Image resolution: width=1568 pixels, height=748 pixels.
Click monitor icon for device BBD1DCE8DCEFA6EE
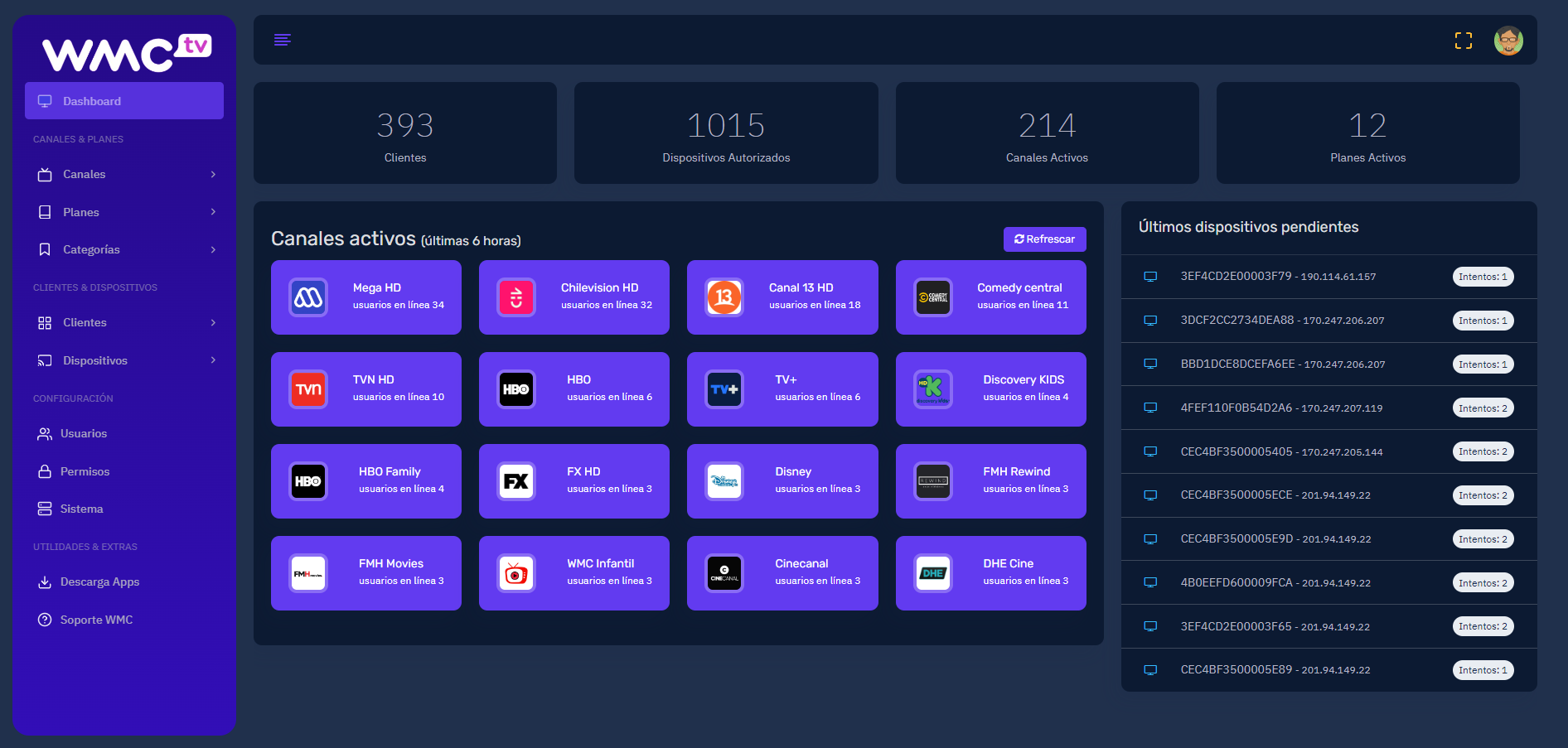coord(1150,364)
